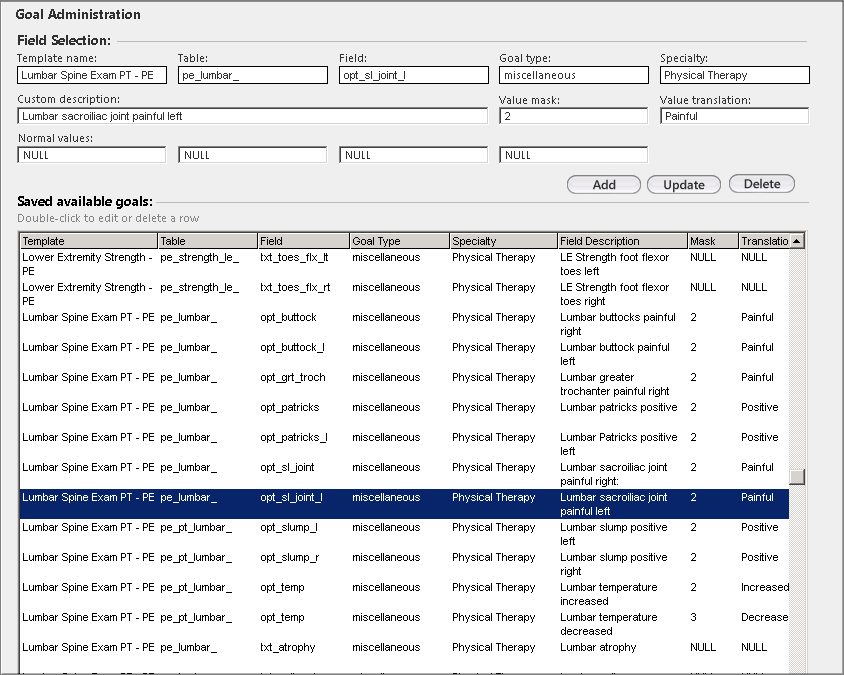
Task: Click the Value translation field
Action: [x=735, y=116]
